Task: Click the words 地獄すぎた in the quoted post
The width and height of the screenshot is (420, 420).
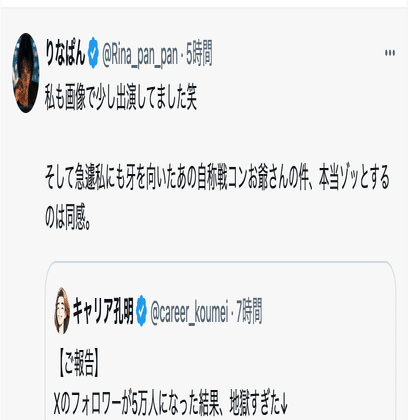Action: [255, 403]
